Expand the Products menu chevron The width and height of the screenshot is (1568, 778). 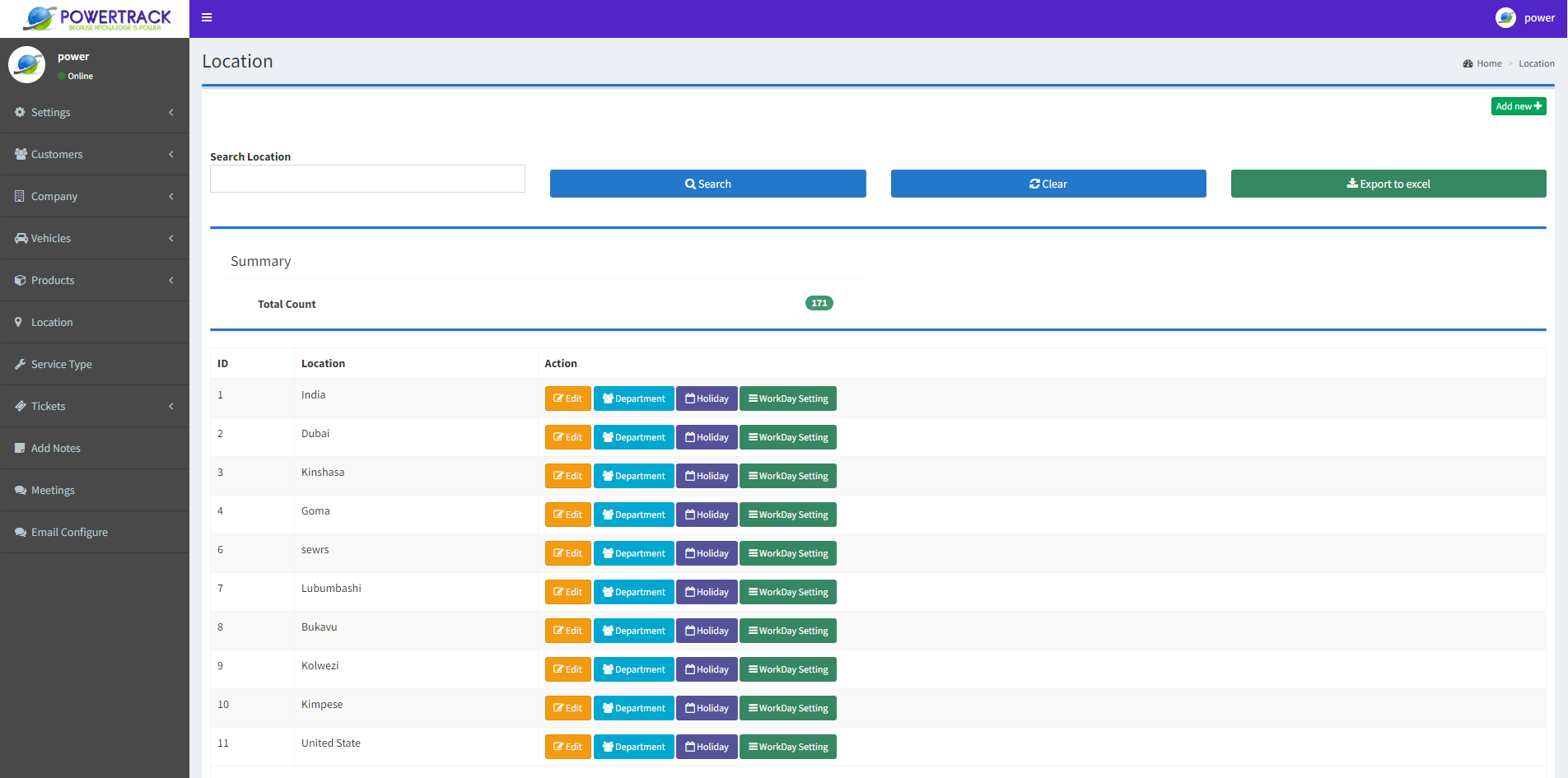[x=171, y=280]
